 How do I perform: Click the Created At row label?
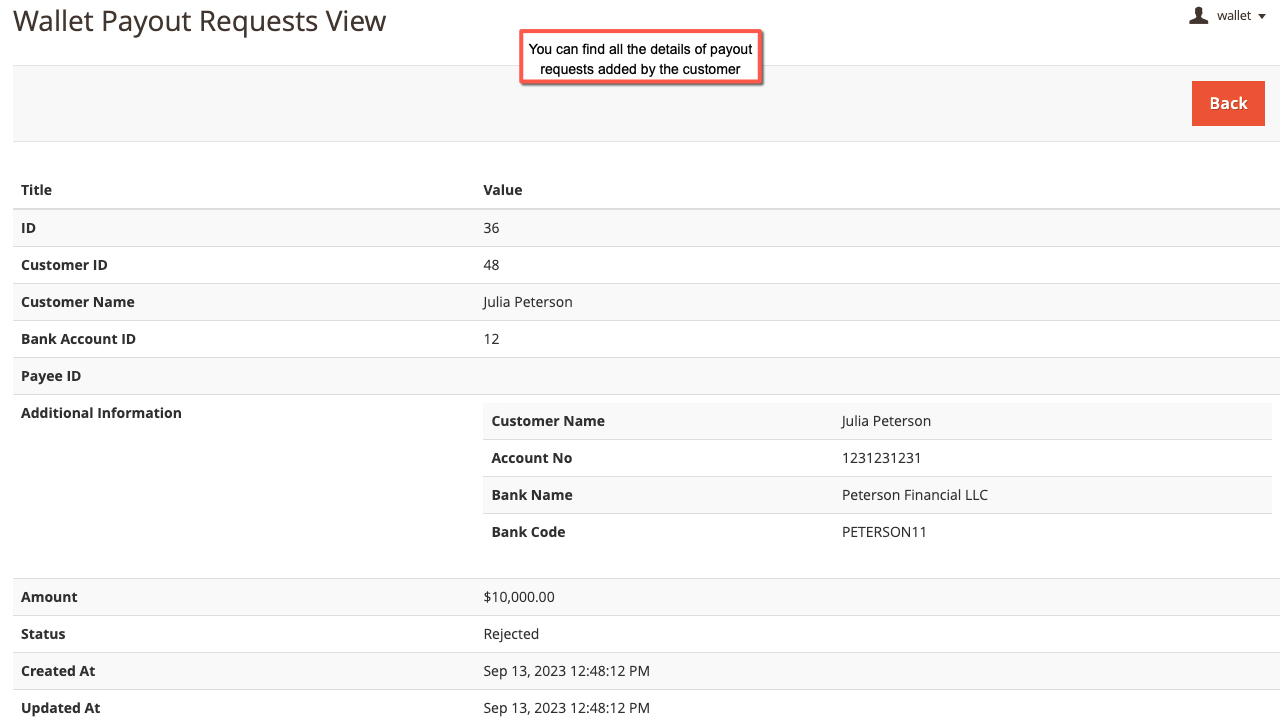pyautogui.click(x=58, y=671)
